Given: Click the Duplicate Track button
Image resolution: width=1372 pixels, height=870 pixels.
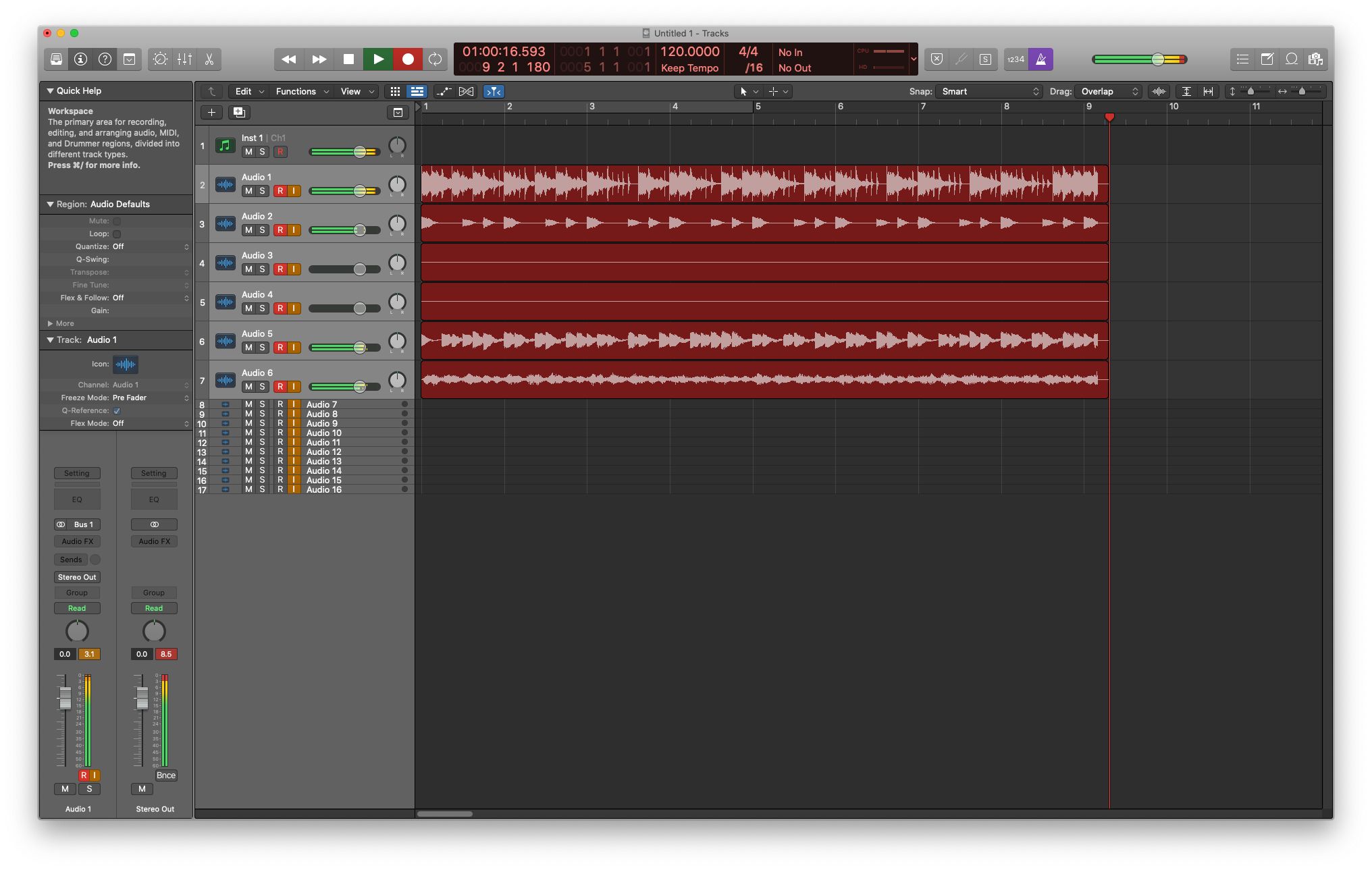Looking at the screenshot, I should [239, 113].
